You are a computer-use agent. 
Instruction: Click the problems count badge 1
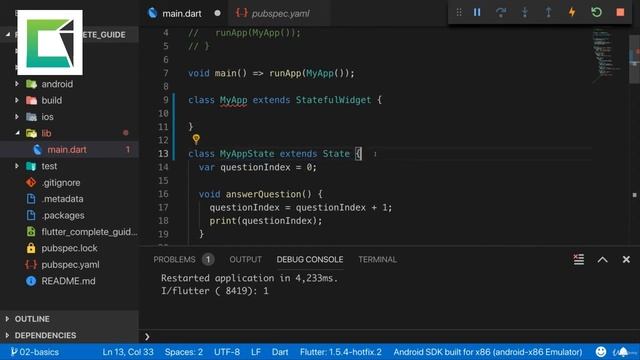[208, 260]
